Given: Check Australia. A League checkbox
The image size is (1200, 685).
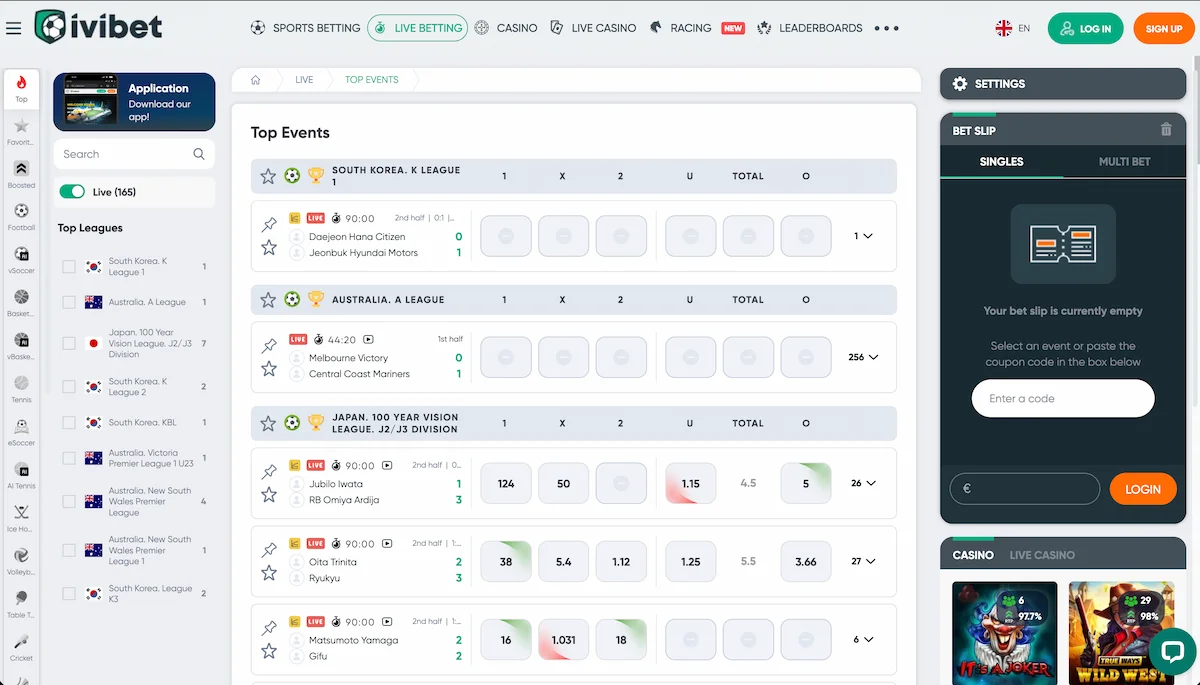Looking at the screenshot, I should click(69, 302).
